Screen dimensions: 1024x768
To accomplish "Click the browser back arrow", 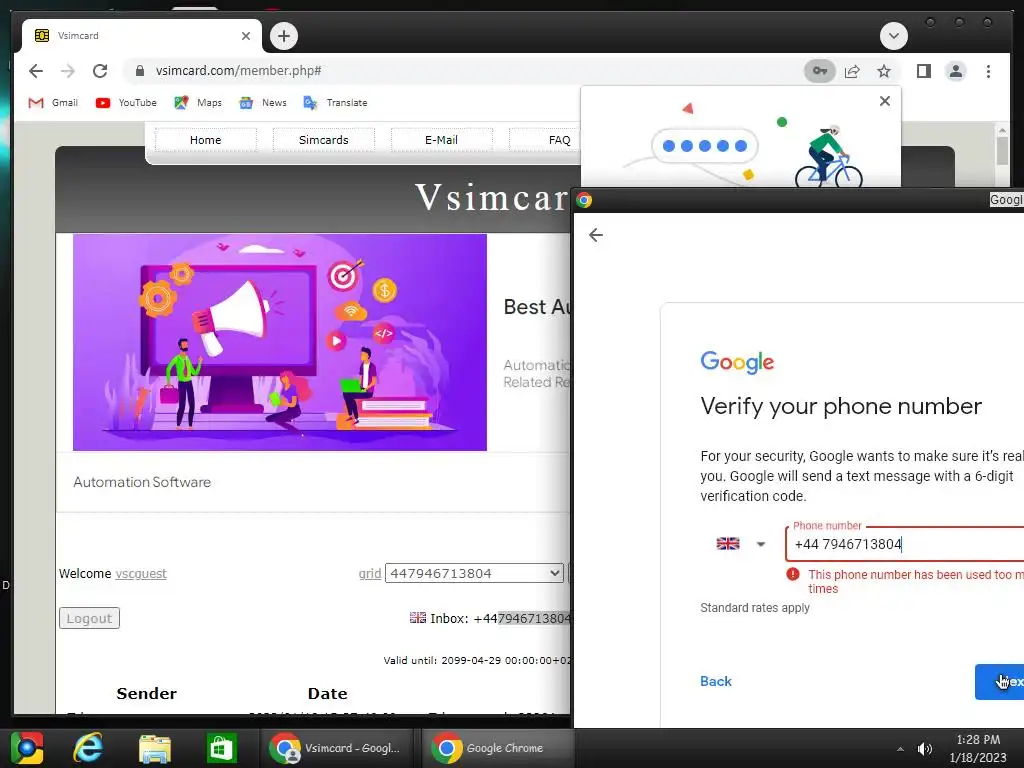I will pos(36,71).
